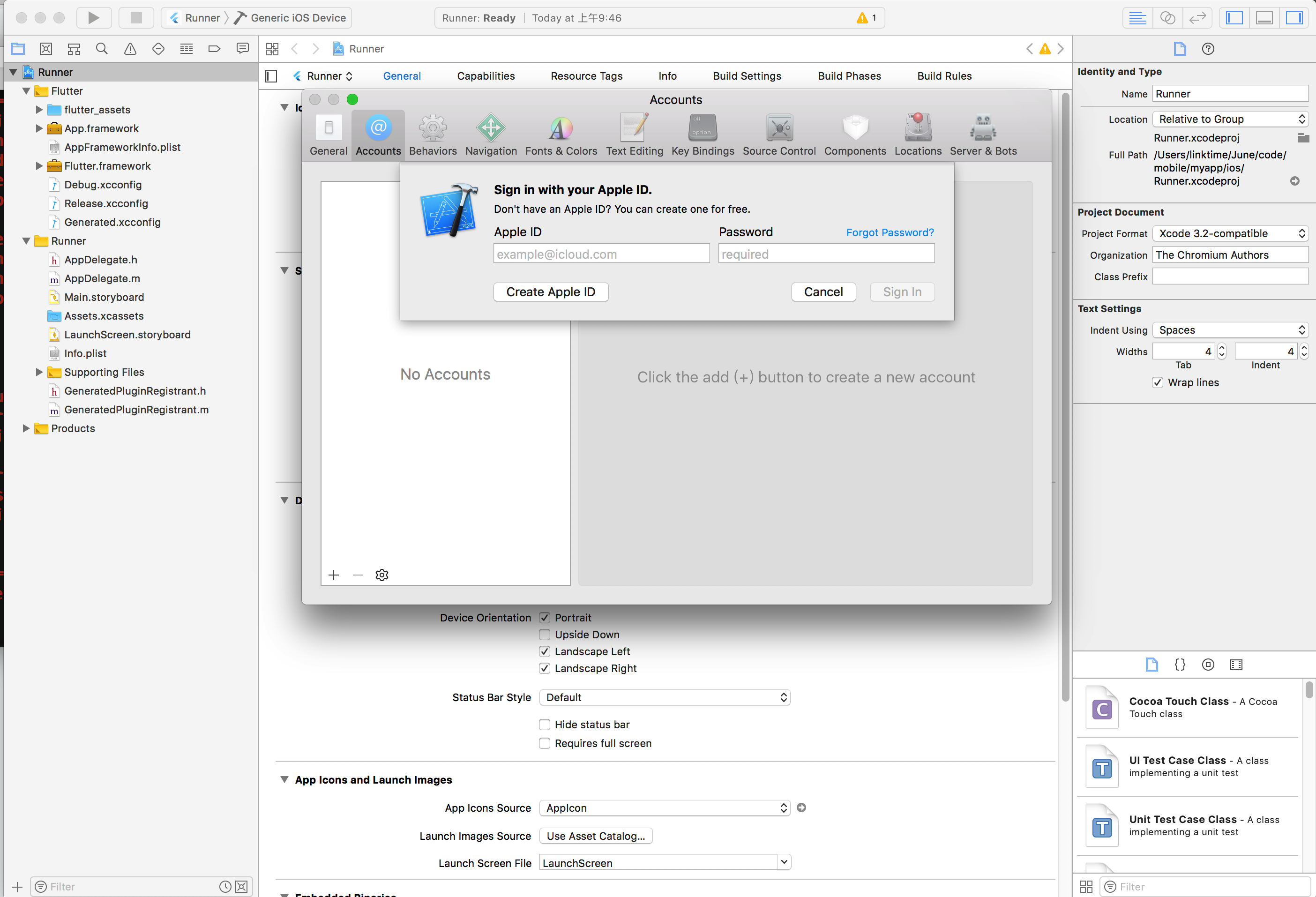Click Cancel in the sign-in dialog

(x=823, y=292)
